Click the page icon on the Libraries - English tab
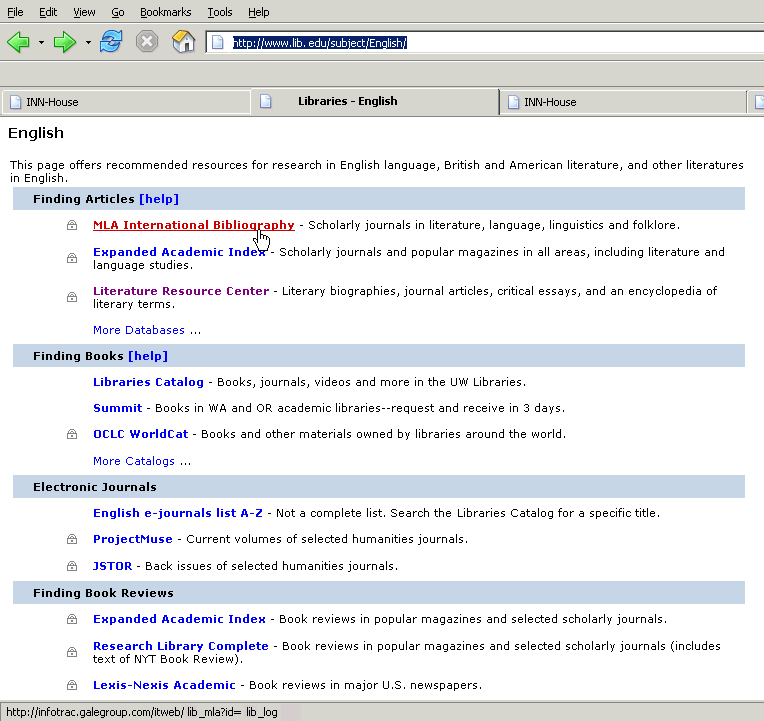The image size is (764, 721). (x=266, y=101)
